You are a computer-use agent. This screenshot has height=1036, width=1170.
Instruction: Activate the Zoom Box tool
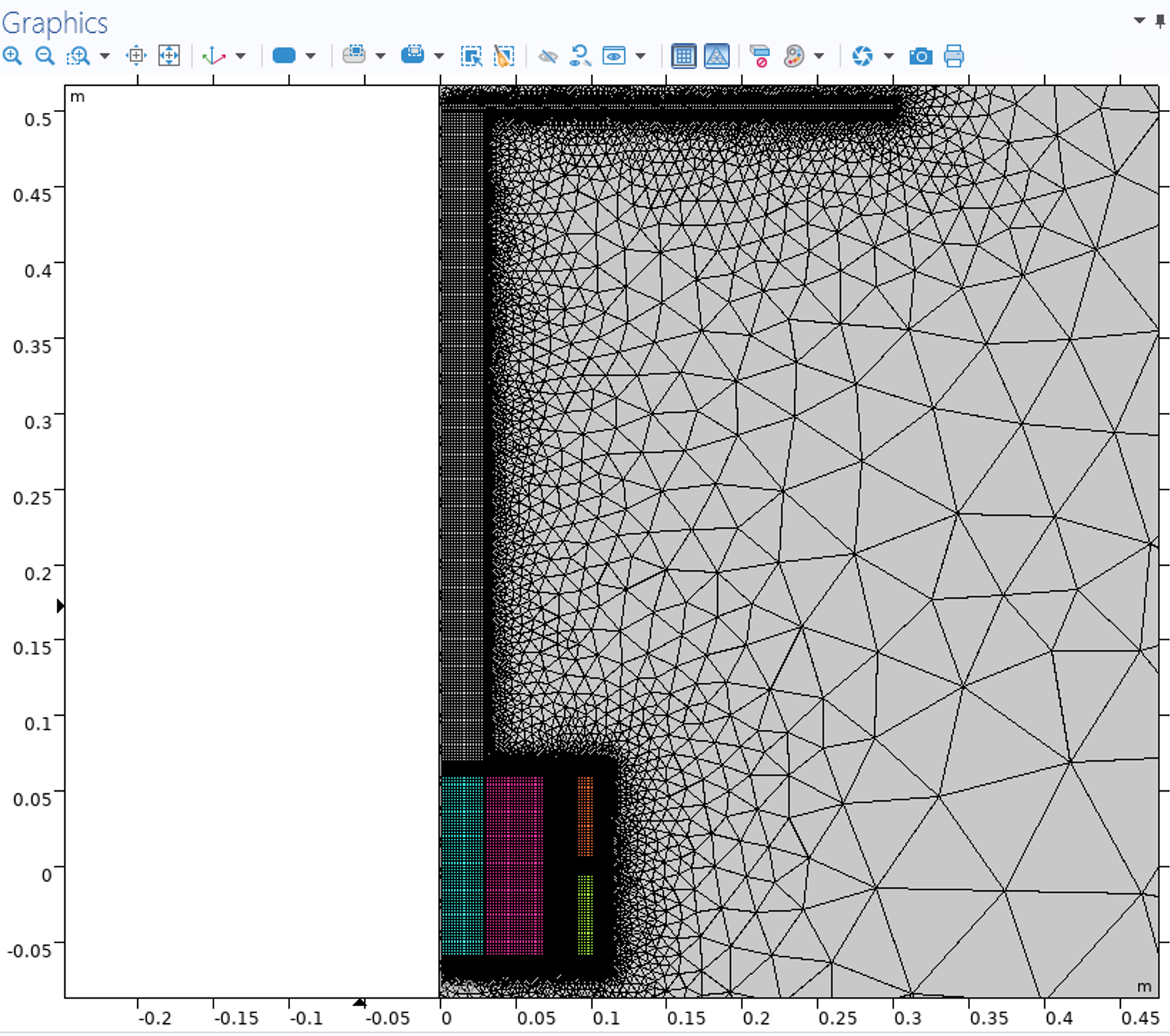[78, 56]
